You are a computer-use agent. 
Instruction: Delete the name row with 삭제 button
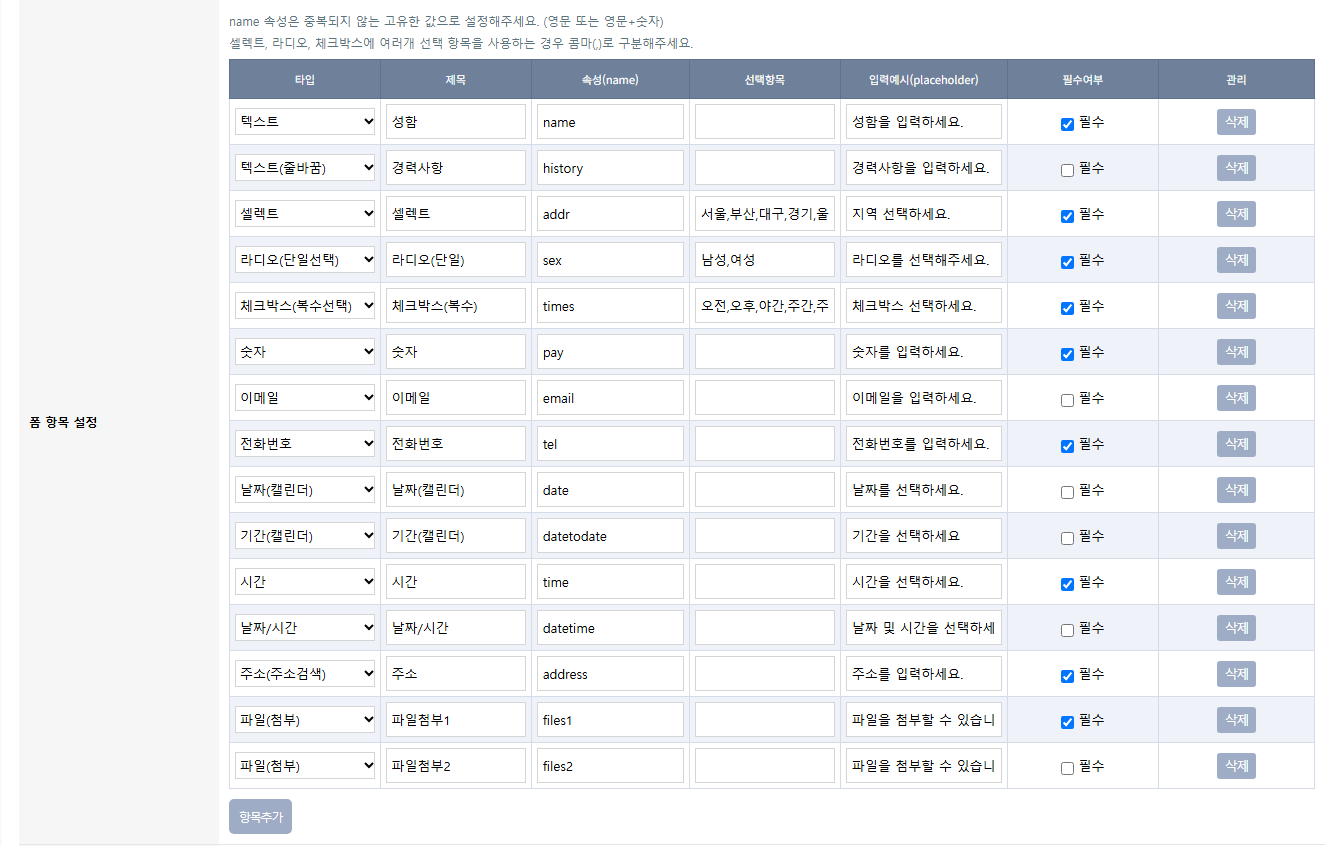(x=1236, y=122)
